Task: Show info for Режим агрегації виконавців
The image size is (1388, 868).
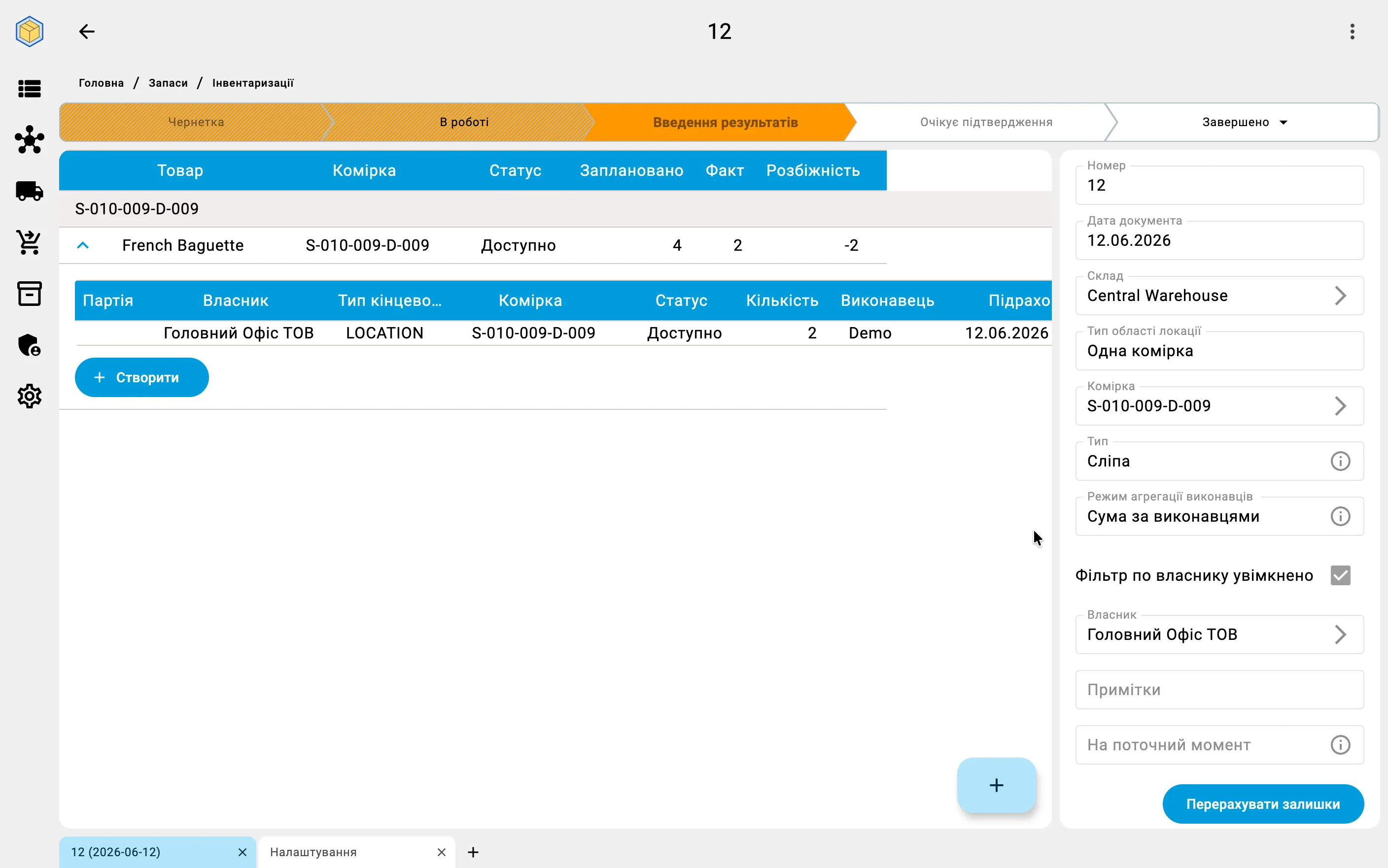Action: [x=1340, y=516]
